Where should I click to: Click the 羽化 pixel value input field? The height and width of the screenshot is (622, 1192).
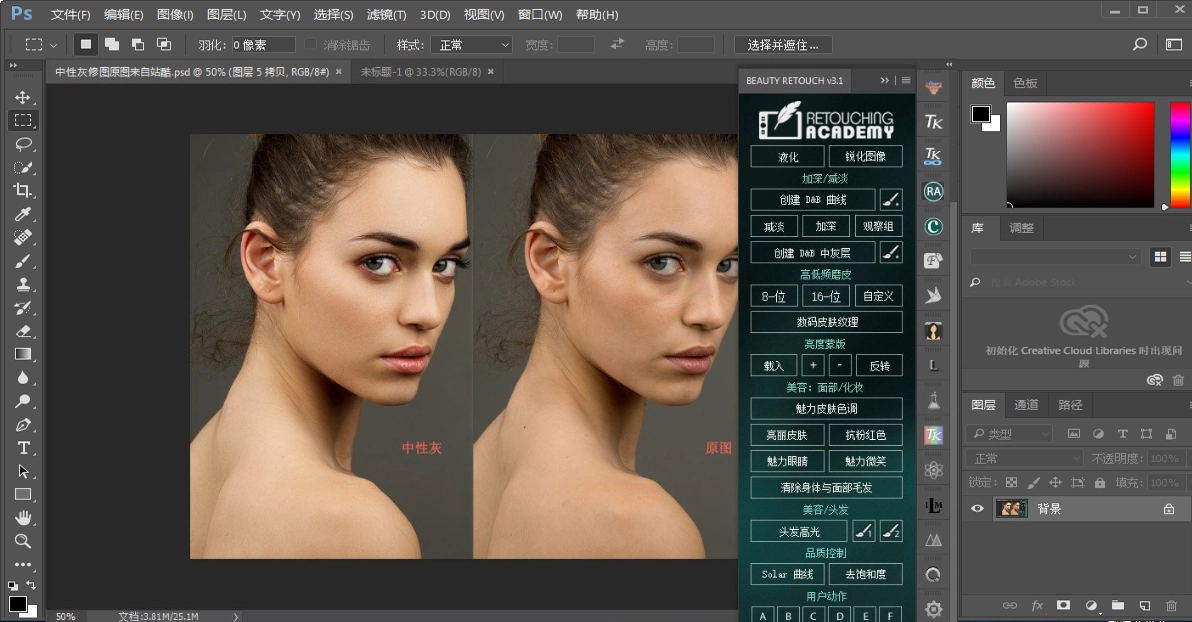[262, 44]
